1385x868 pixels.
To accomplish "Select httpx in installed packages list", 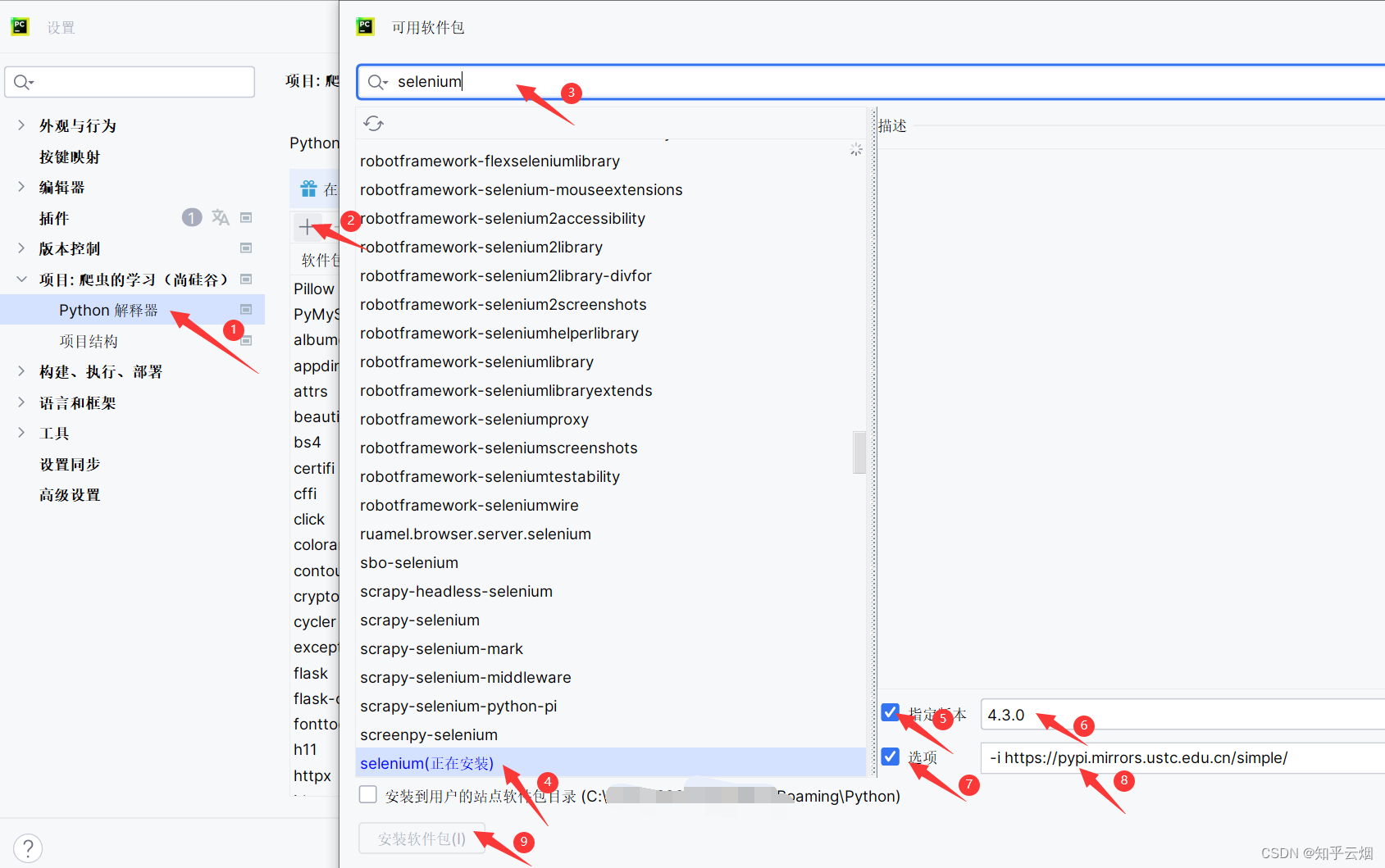I will pyautogui.click(x=312, y=775).
